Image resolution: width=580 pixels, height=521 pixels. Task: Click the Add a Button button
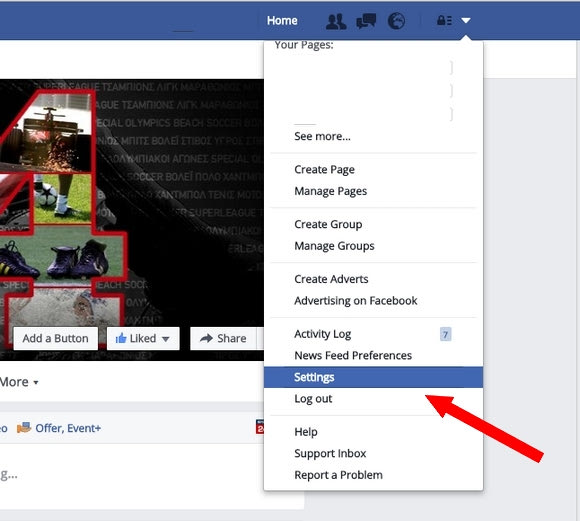[55, 338]
